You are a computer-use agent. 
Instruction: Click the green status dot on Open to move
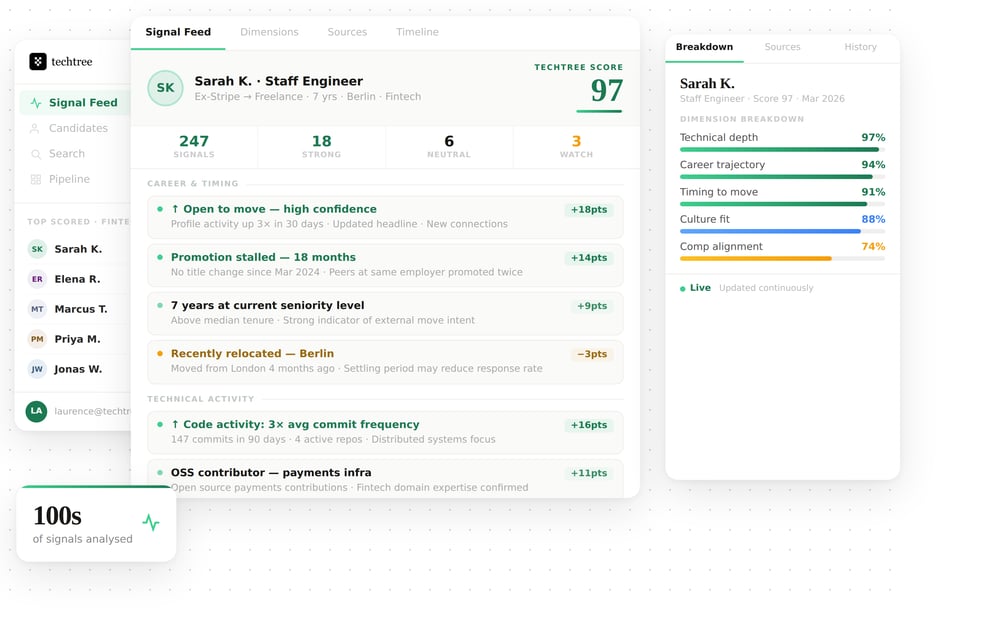(158, 211)
